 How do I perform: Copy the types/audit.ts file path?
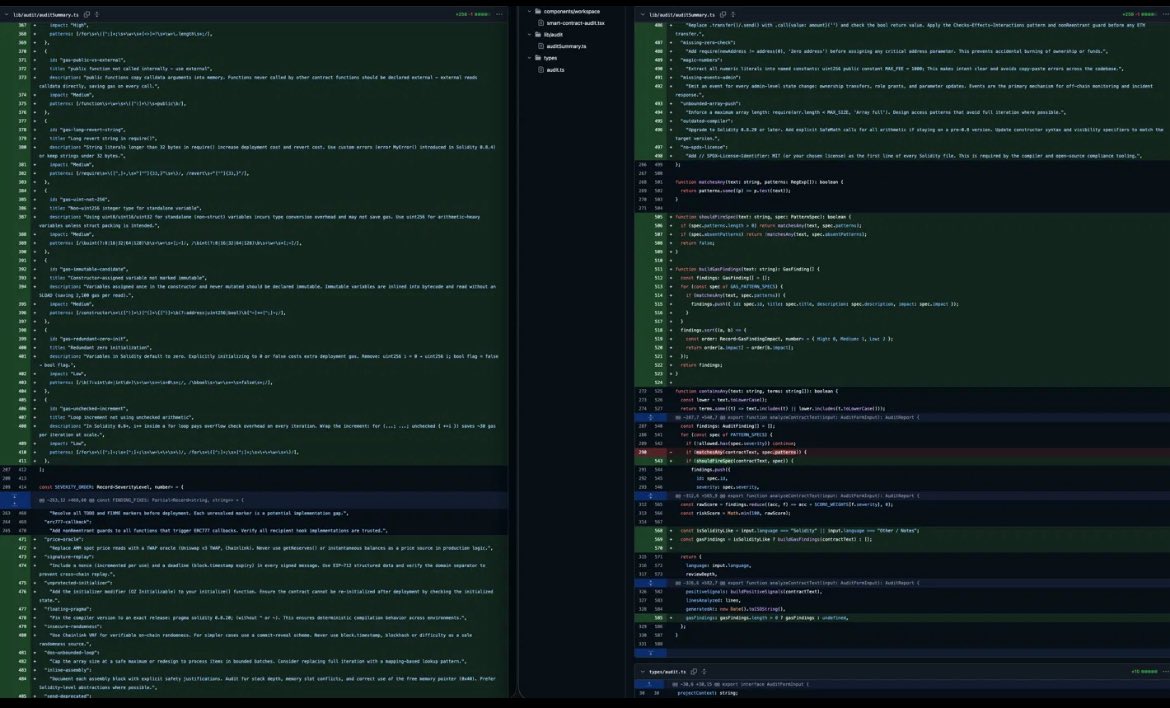pos(694,671)
